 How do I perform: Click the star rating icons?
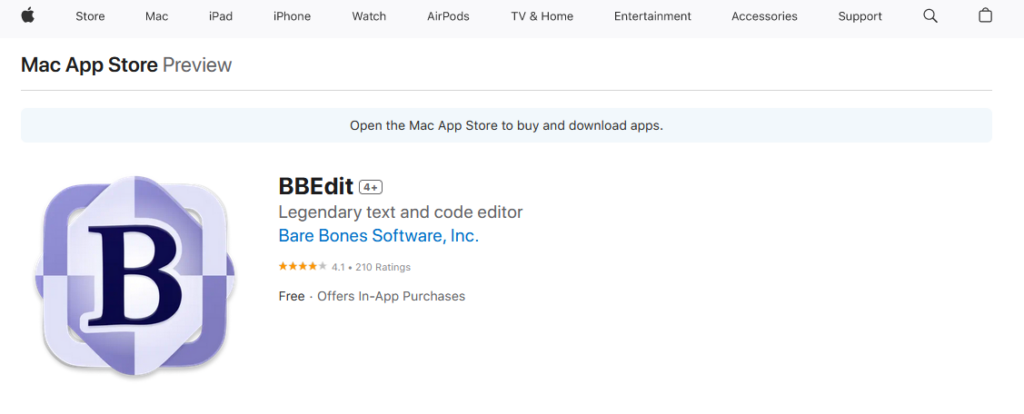[302, 266]
